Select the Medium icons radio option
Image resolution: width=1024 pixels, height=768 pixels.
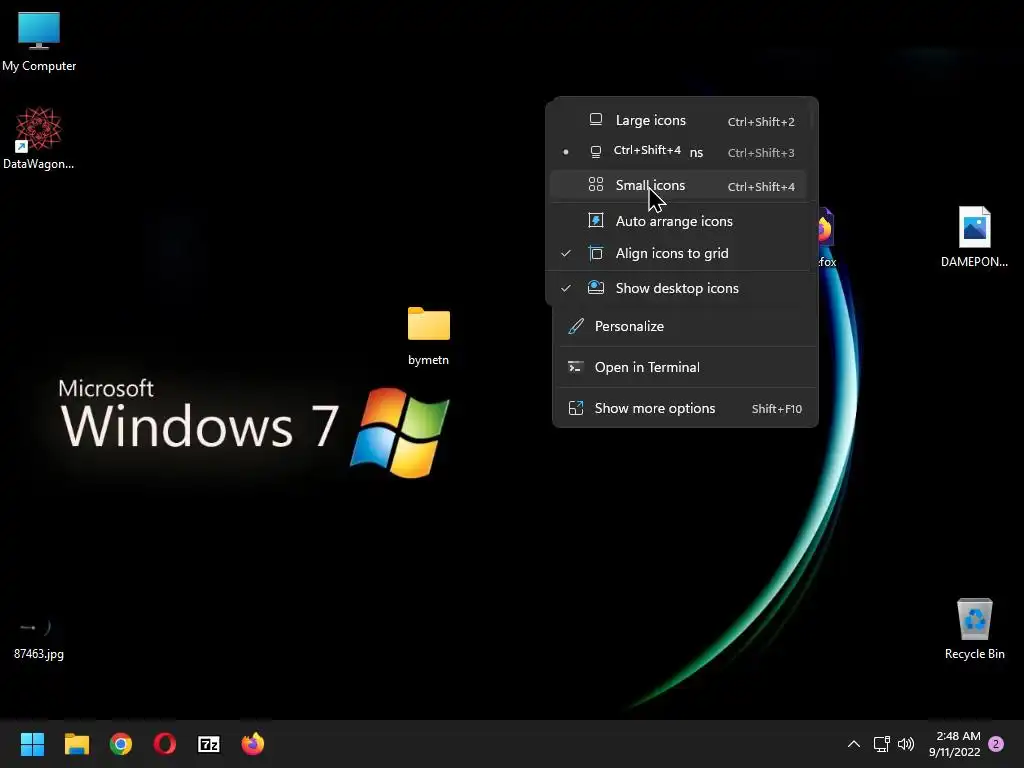pyautogui.click(x=679, y=152)
